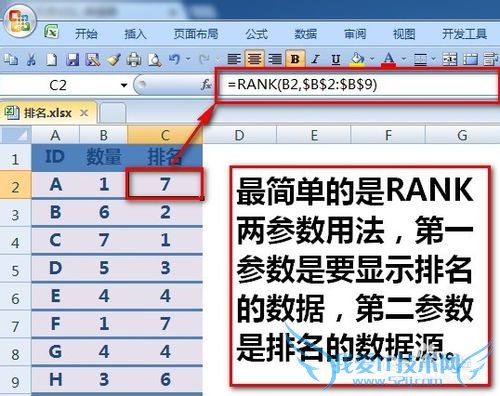Open the 公式 ribbon tab
The height and width of the screenshot is (396, 500).
click(x=256, y=34)
